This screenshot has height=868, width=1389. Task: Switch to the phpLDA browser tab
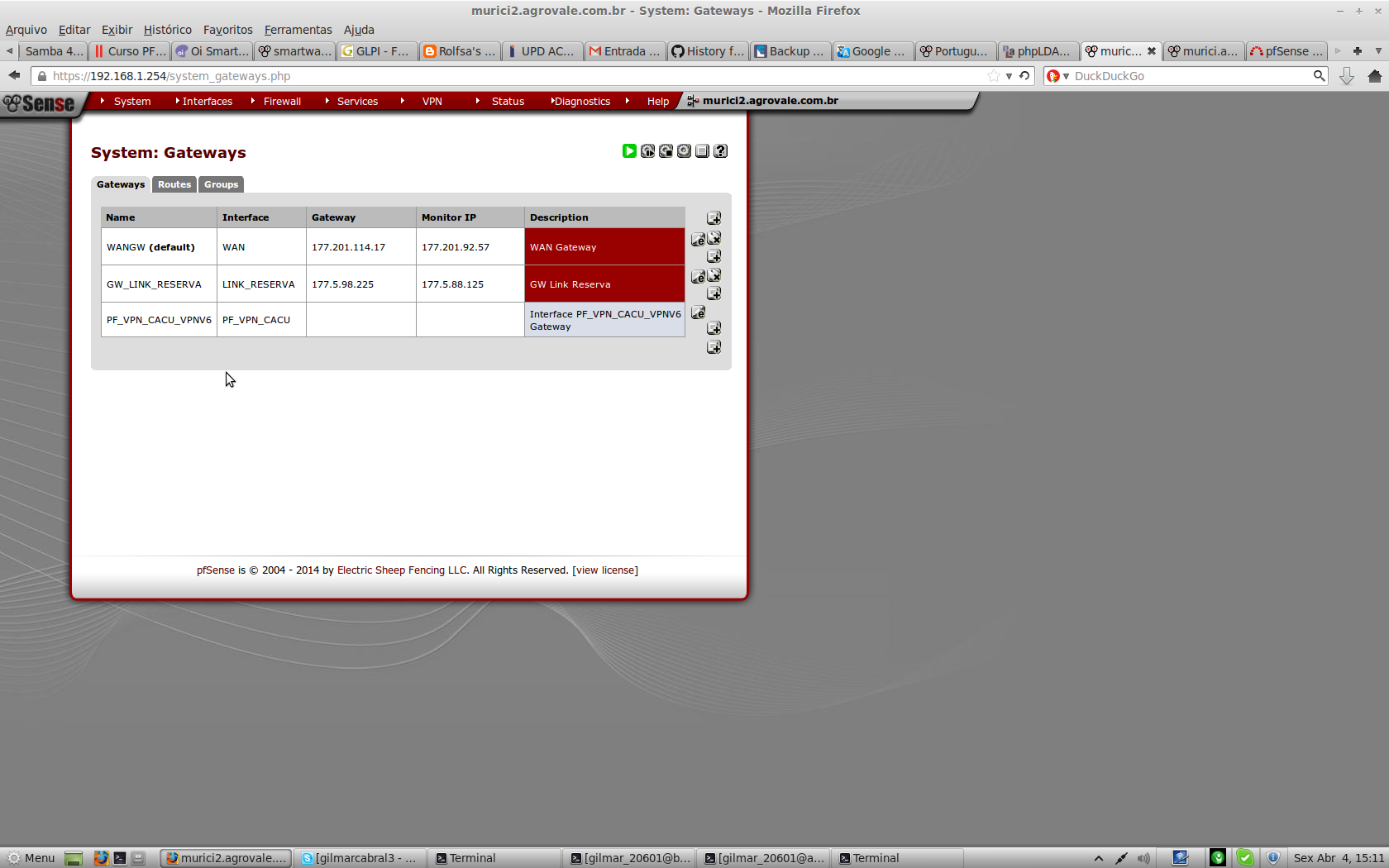point(1038,51)
